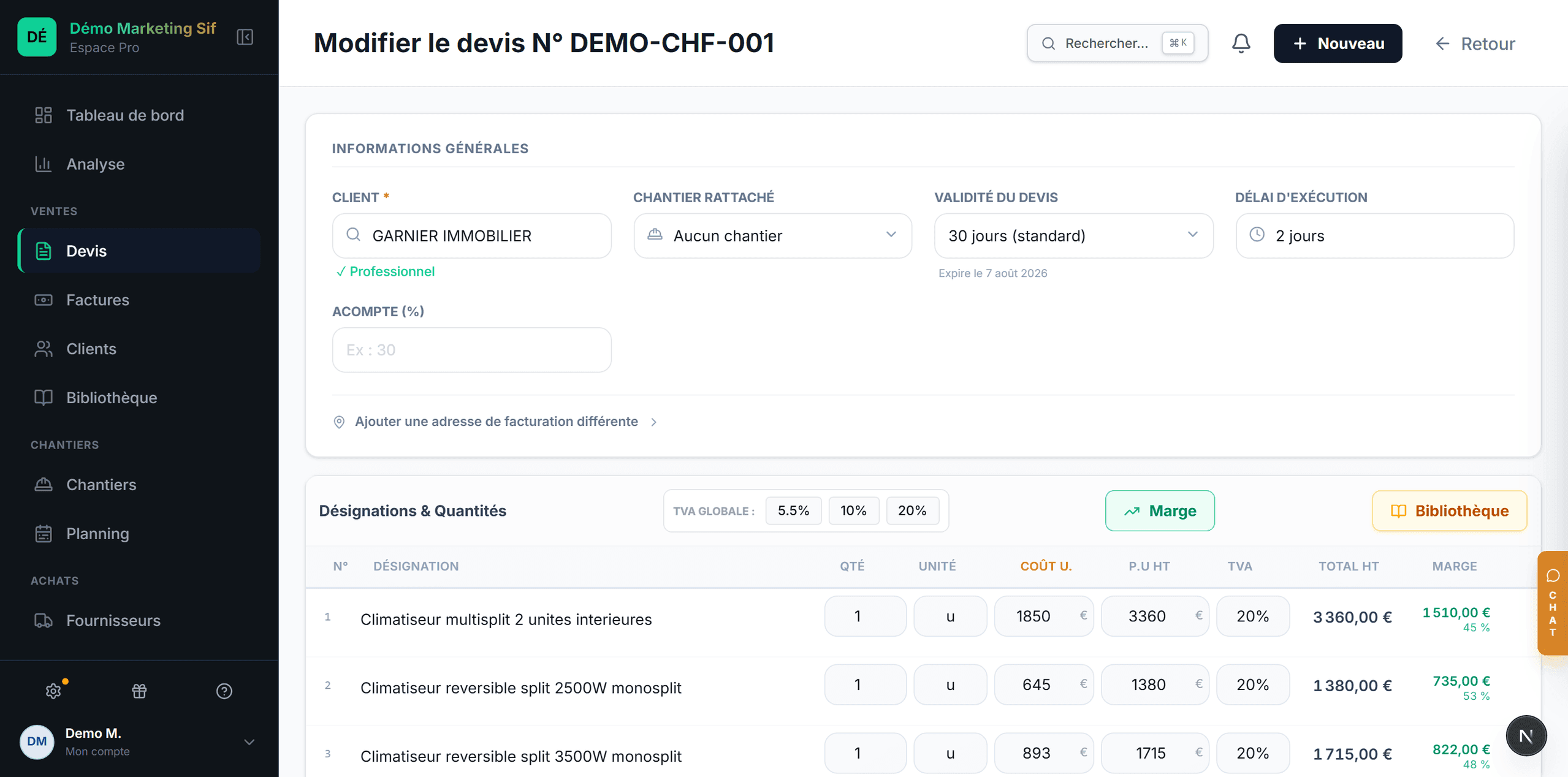This screenshot has width=1568, height=777.
Task: Open Clients section
Action: pyautogui.click(x=139, y=349)
